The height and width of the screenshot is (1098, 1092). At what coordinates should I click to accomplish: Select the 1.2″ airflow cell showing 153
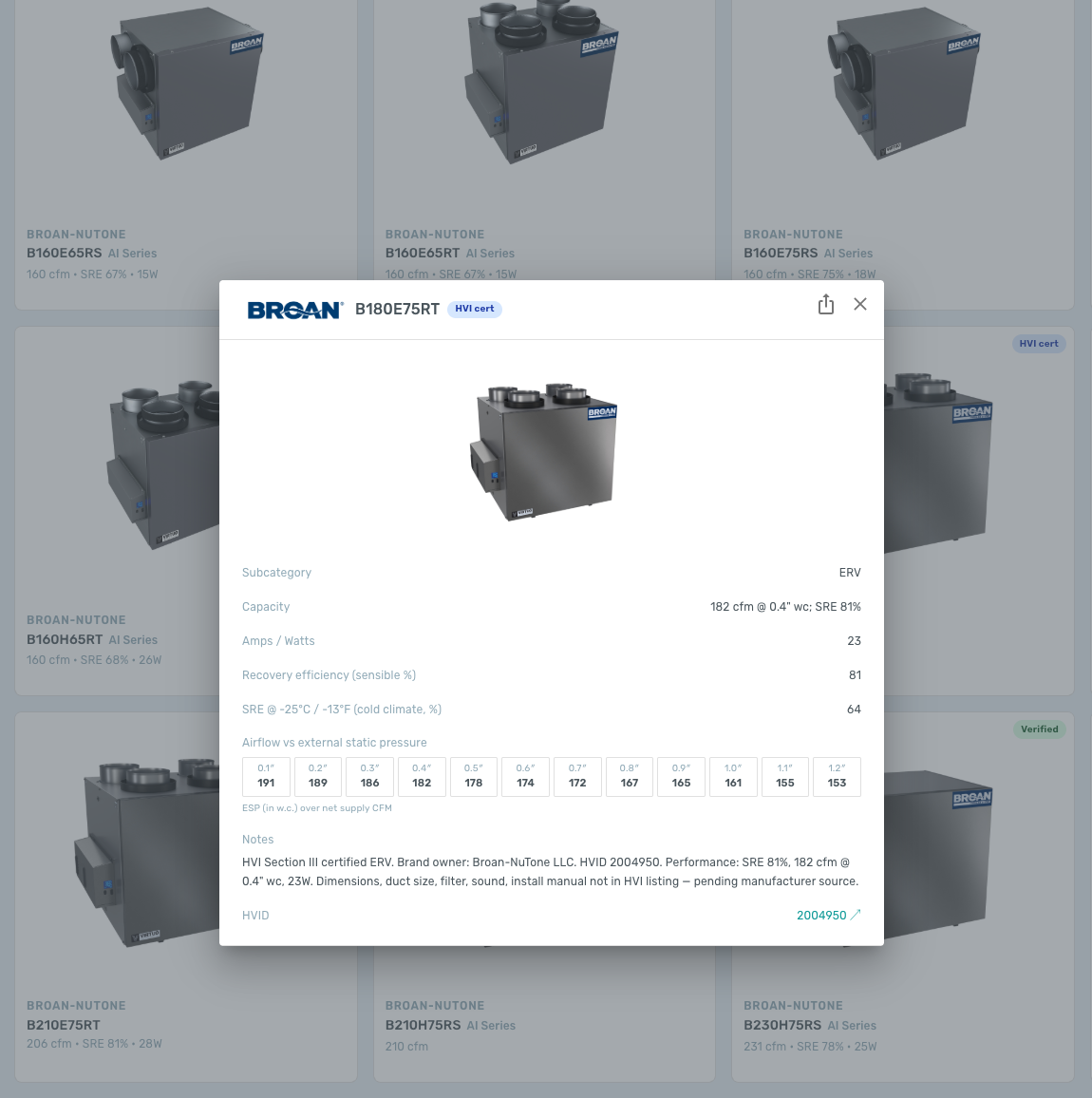837,777
